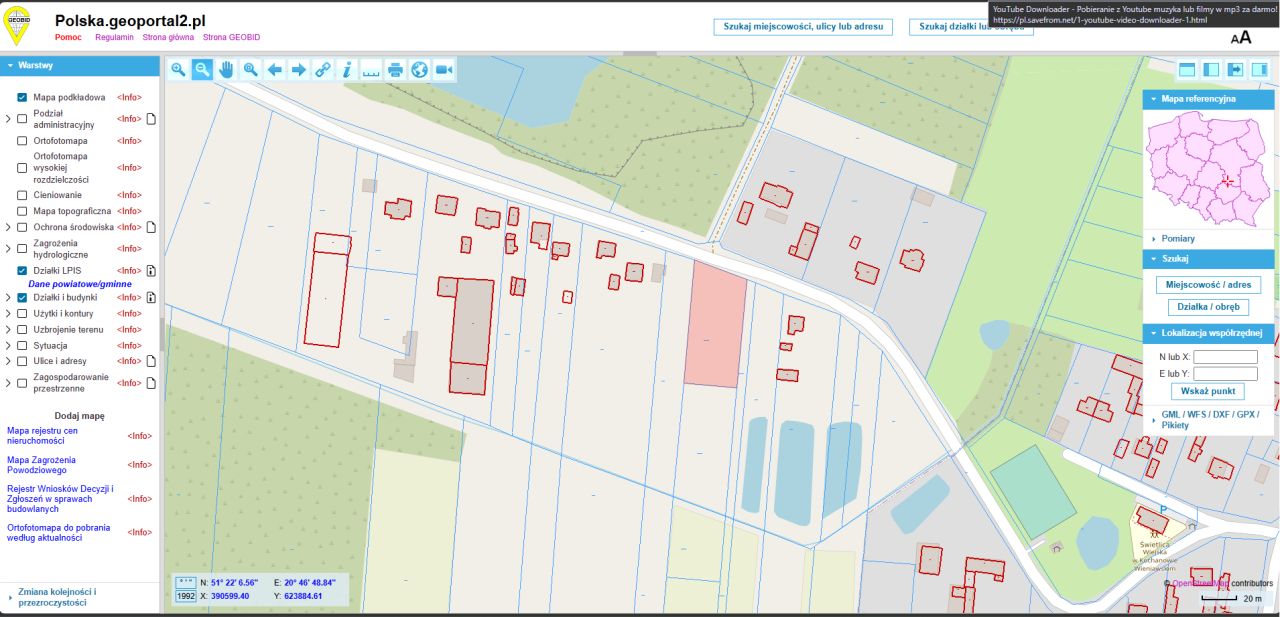Viewport: 1280px width, 617px height.
Task: Open Mapa Zagrożenia Powodziowego link
Action: pyautogui.click(x=42, y=465)
